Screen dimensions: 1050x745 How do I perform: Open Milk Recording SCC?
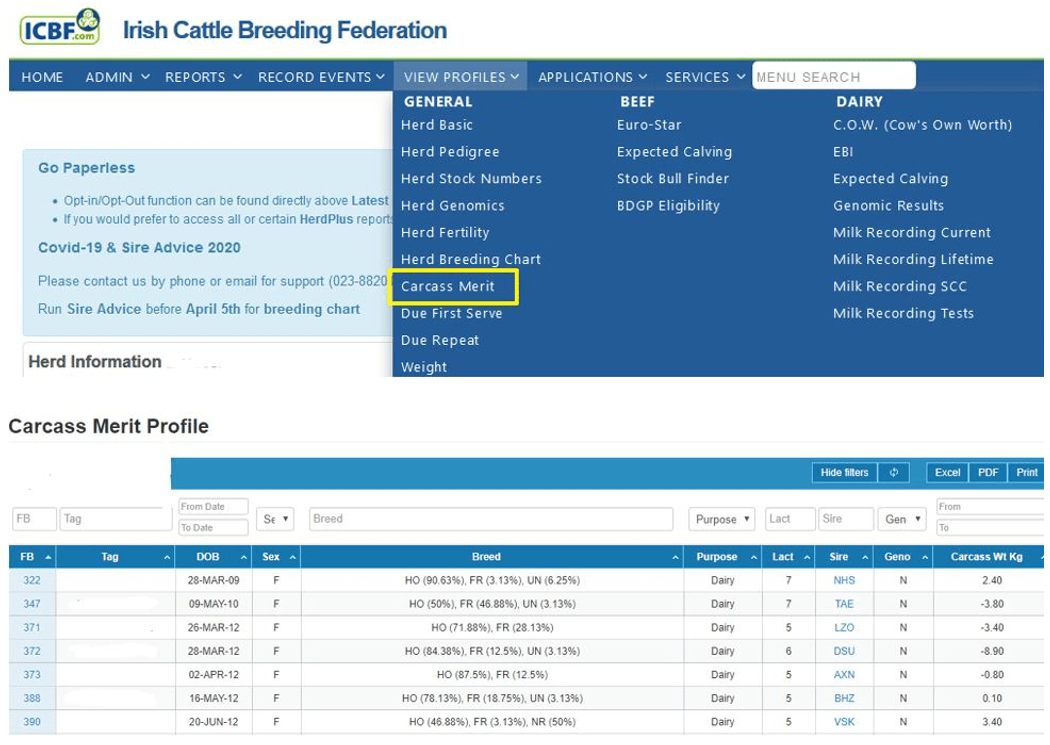[900, 286]
